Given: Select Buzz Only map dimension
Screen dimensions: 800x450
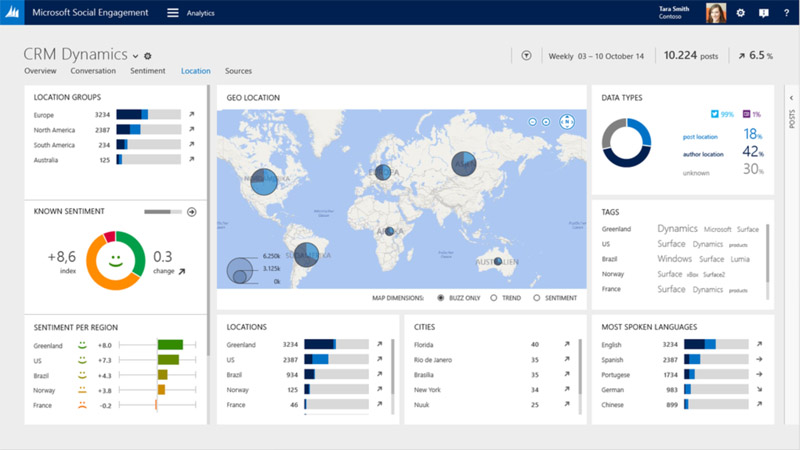Looking at the screenshot, I should pos(441,298).
